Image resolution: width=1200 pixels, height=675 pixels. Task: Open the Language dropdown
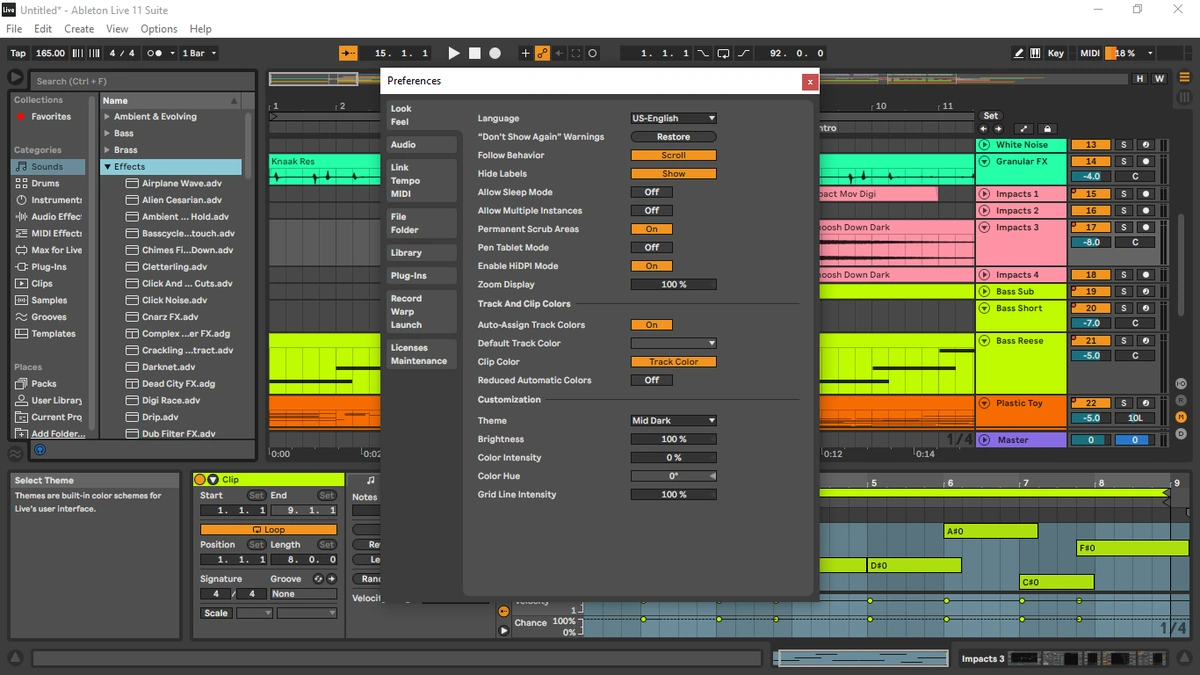674,118
